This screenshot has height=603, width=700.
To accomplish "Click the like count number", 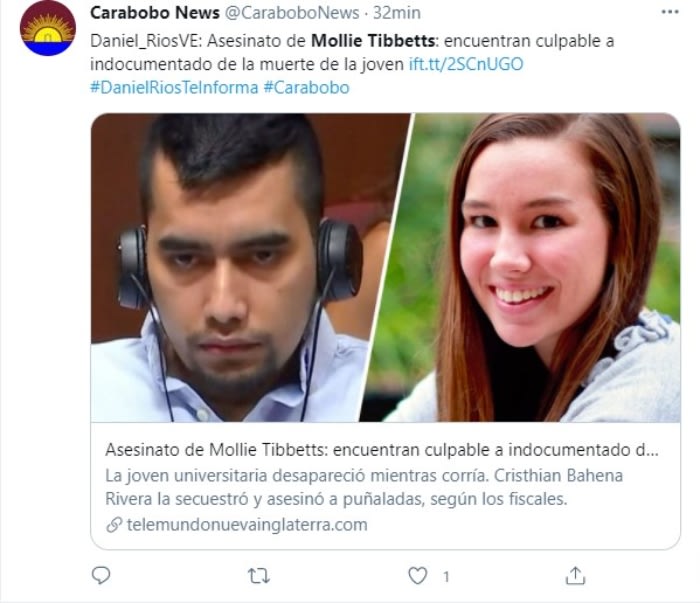I will 446,577.
